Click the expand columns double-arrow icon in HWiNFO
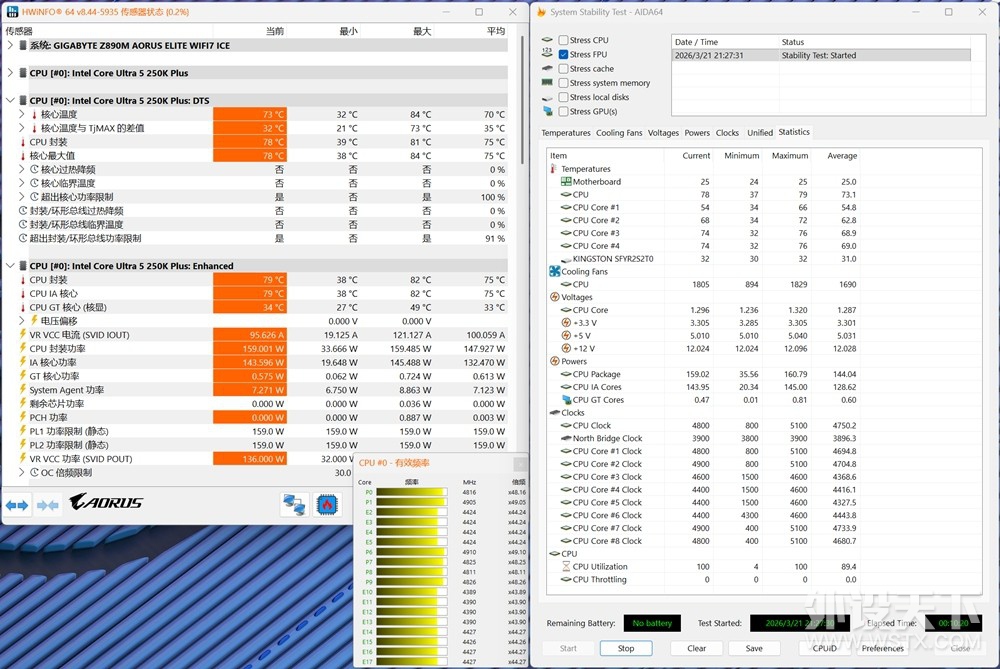The height and width of the screenshot is (669, 1000). (17, 506)
